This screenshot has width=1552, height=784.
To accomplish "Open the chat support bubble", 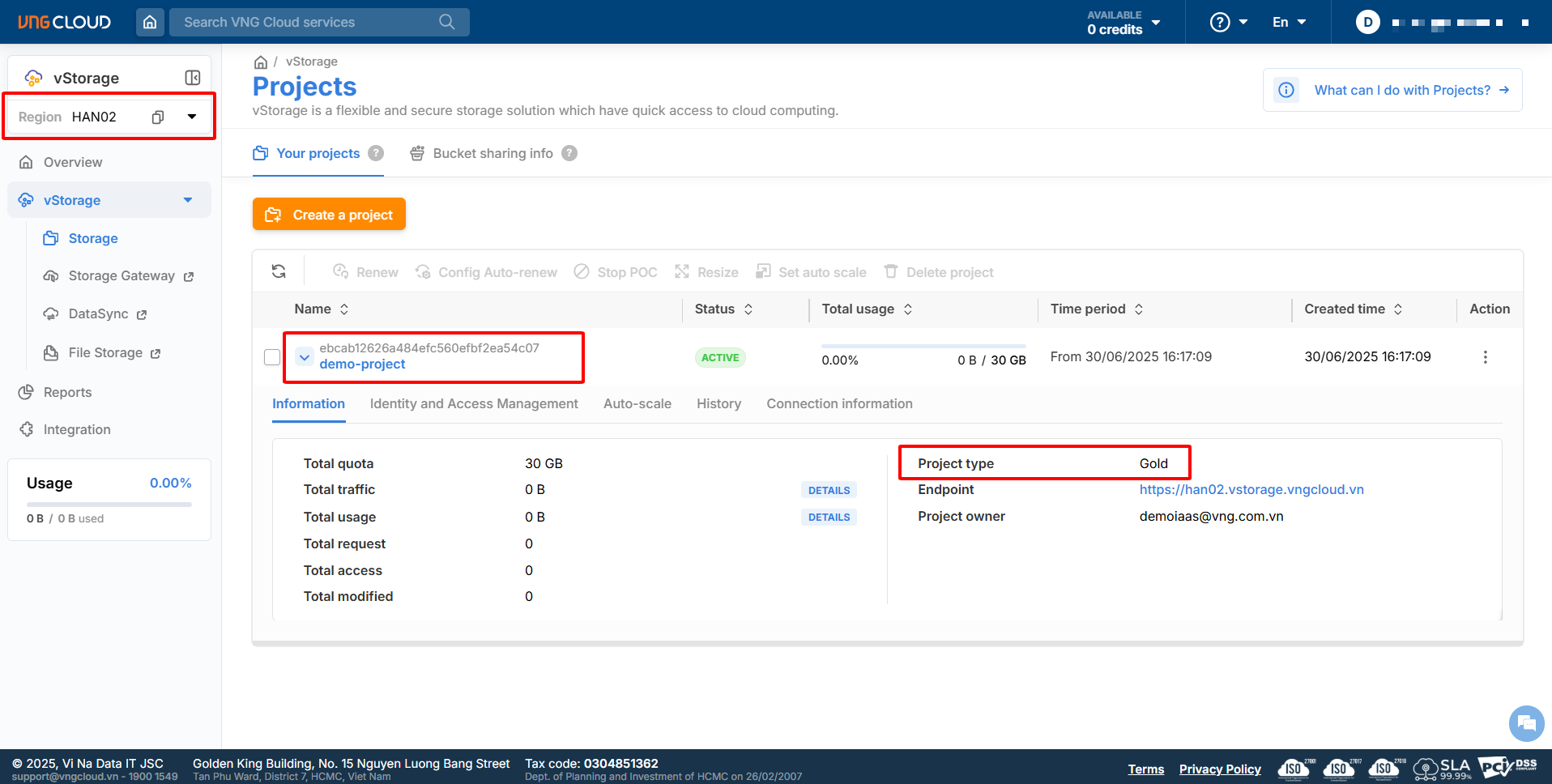I will tap(1526, 723).
